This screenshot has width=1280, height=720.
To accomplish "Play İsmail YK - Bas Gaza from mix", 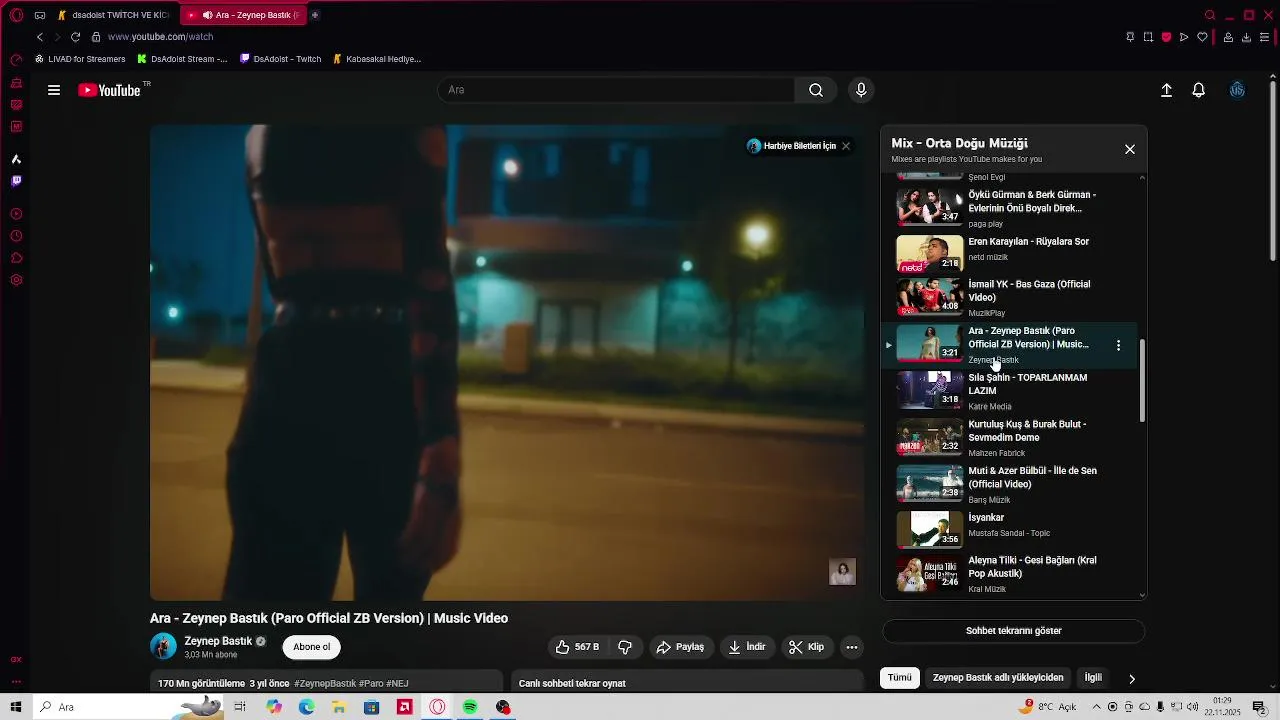I will click(1010, 298).
